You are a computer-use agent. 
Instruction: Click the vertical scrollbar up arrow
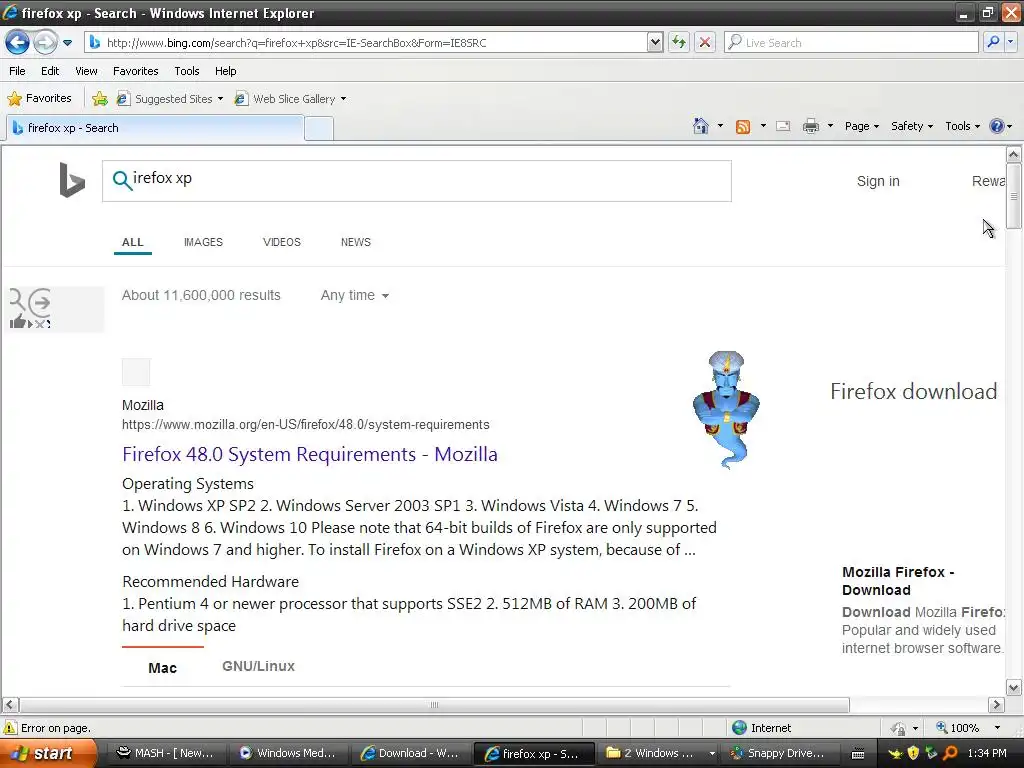coord(1014,155)
